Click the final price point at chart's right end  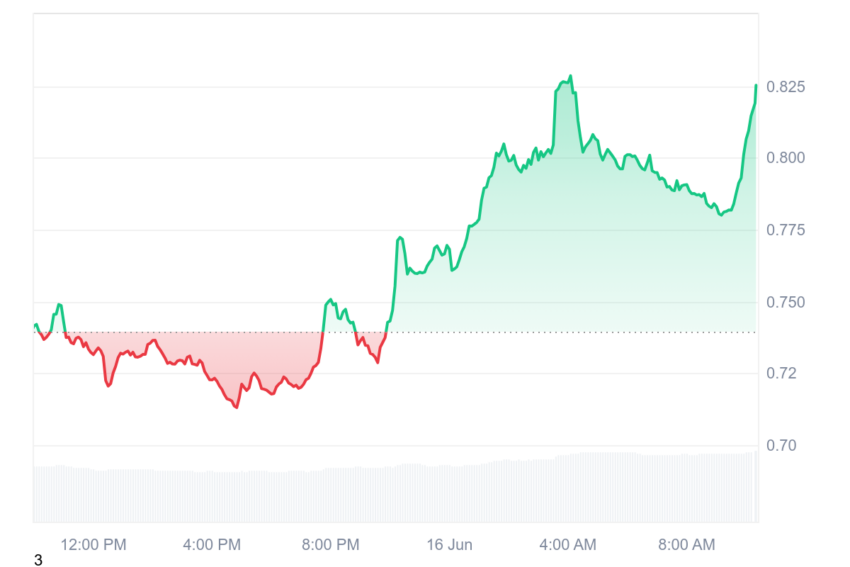click(x=756, y=85)
